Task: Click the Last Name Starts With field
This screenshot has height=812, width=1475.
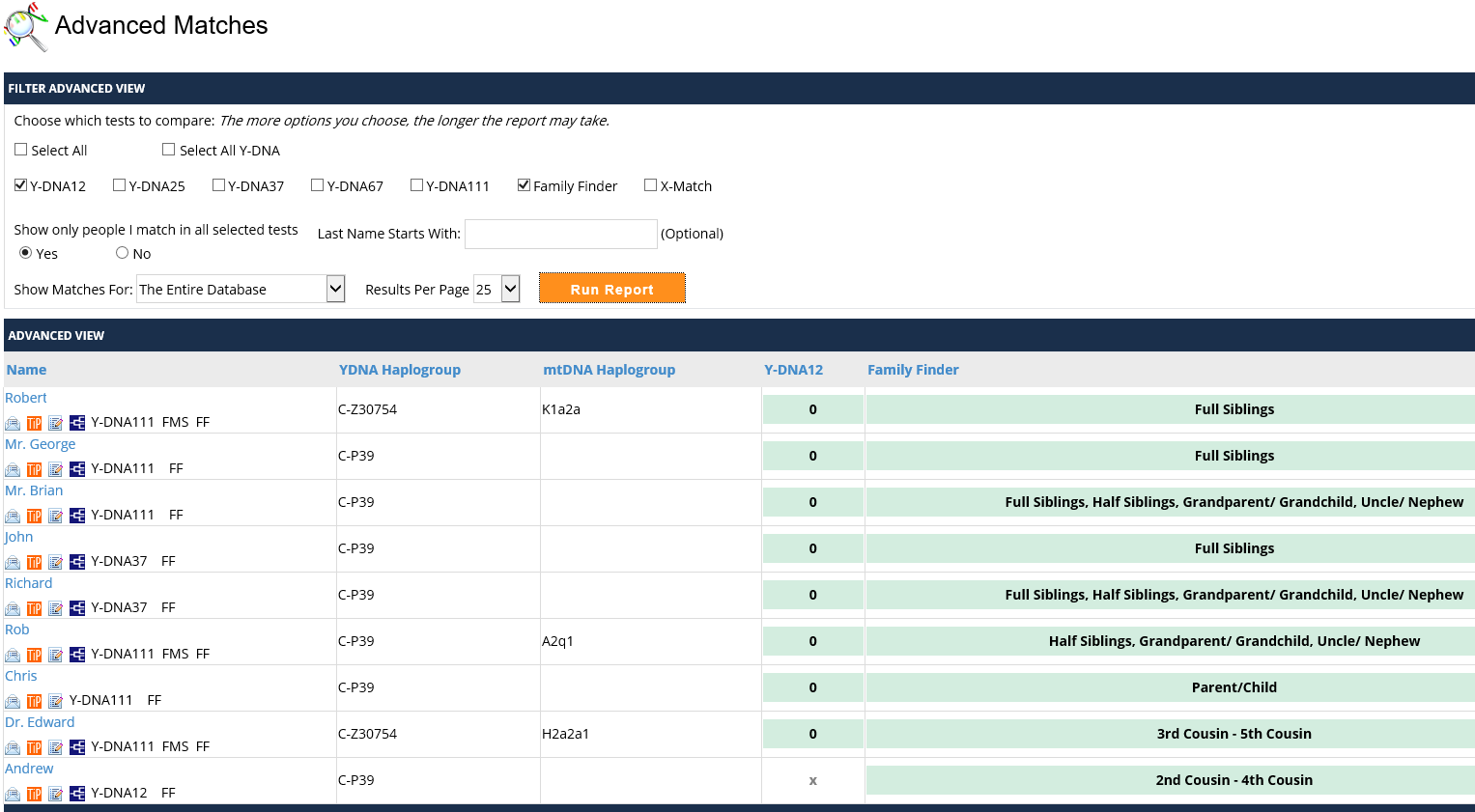Action: (x=560, y=234)
